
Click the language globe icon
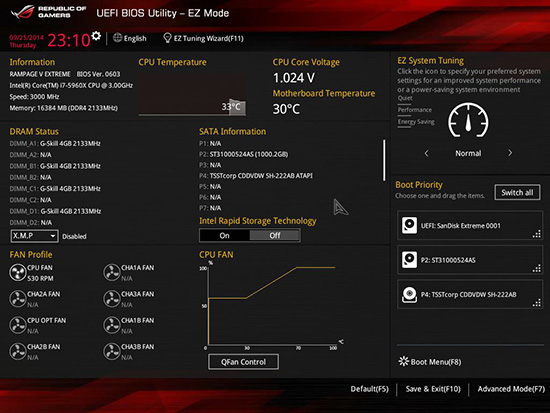pyautogui.click(x=118, y=38)
